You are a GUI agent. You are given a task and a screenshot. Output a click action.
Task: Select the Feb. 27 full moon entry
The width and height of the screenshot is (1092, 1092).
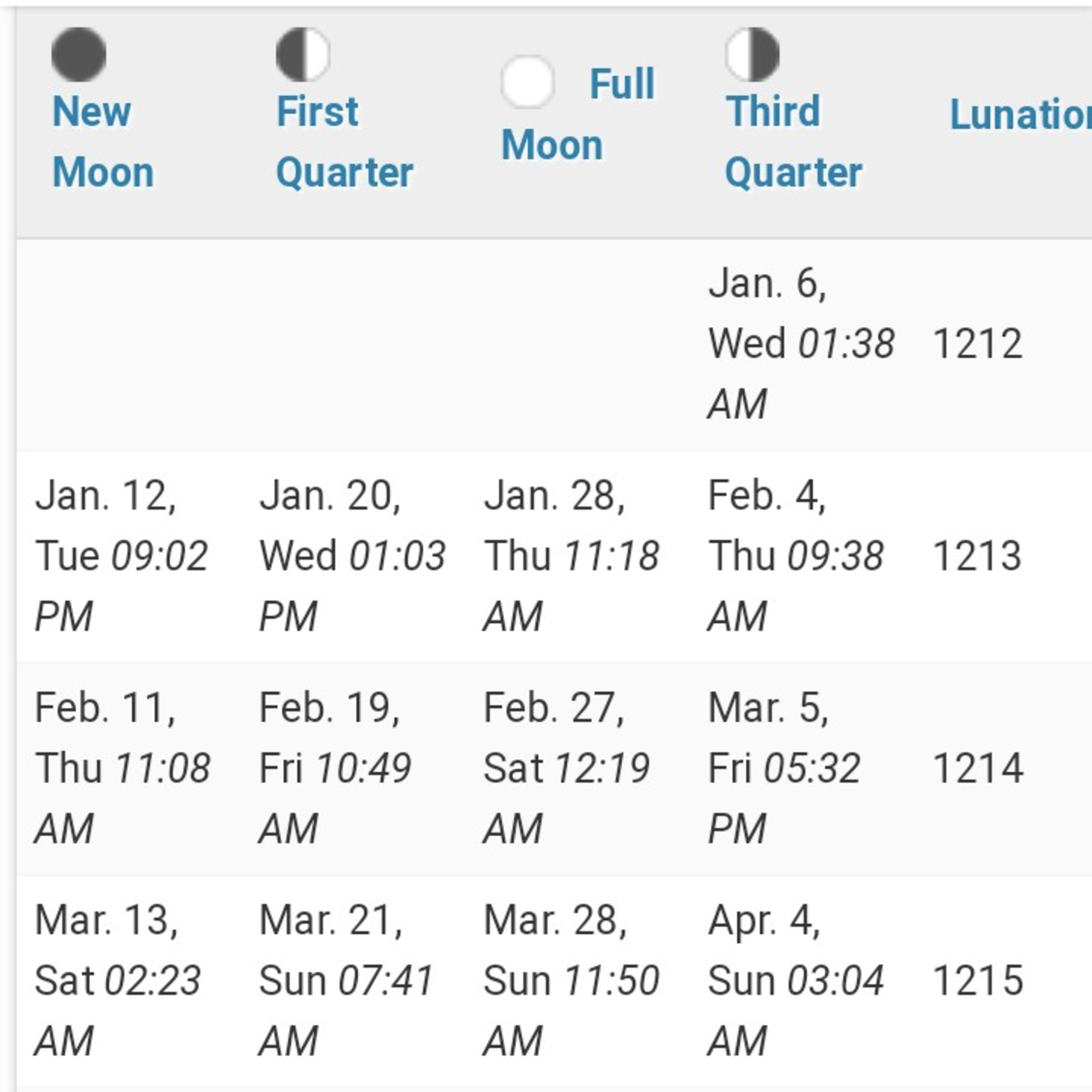pos(567,768)
